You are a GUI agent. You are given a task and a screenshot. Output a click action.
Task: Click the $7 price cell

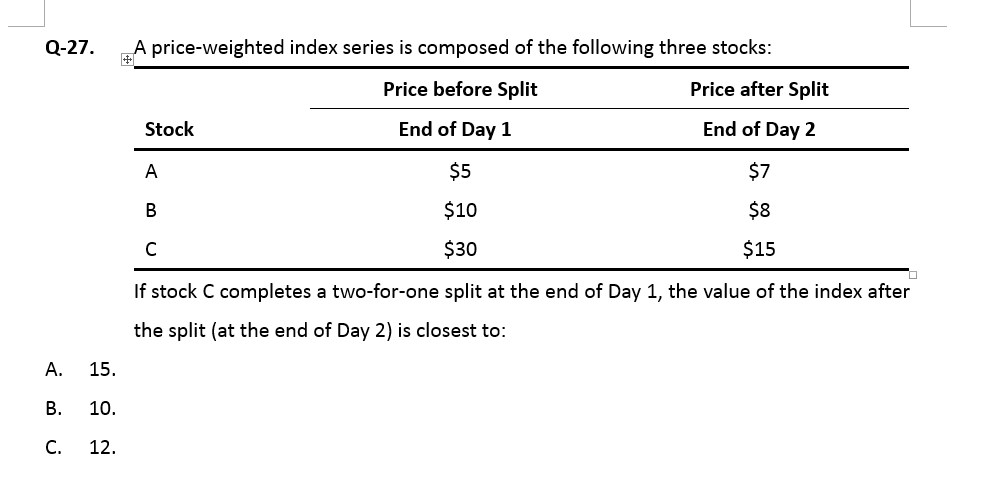[759, 171]
